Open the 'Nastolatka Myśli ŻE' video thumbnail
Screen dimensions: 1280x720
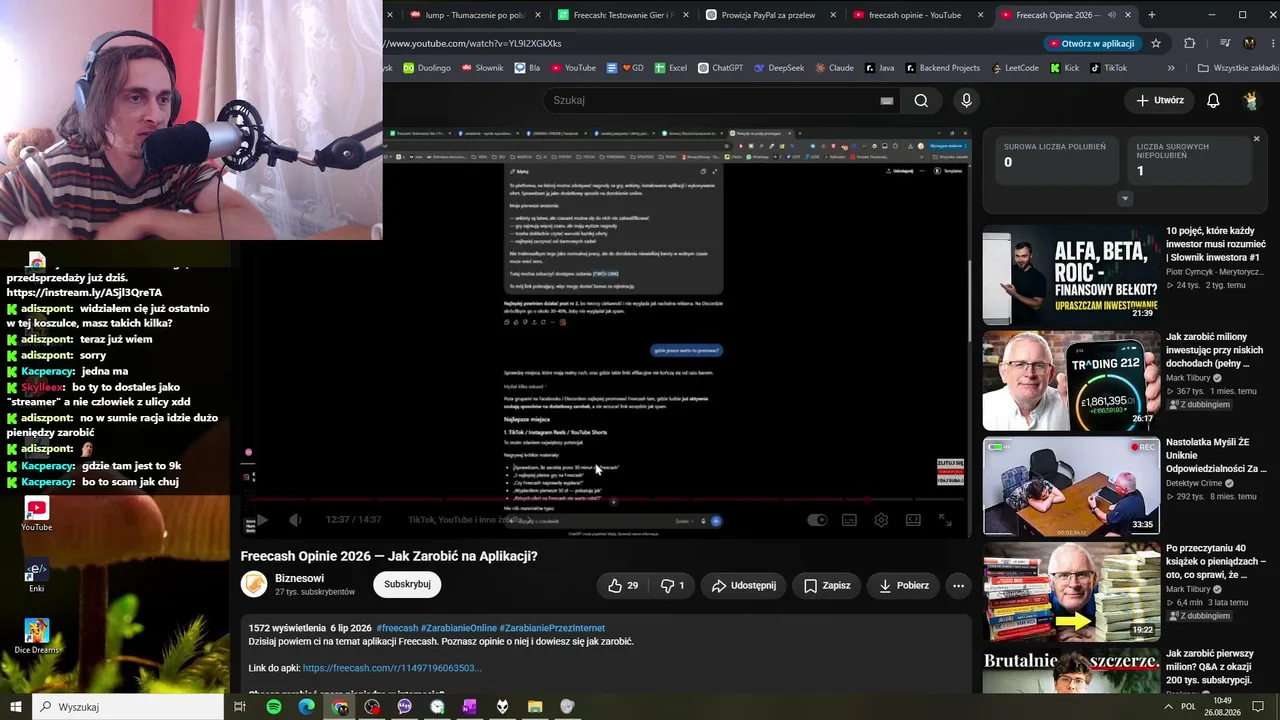point(1071,486)
